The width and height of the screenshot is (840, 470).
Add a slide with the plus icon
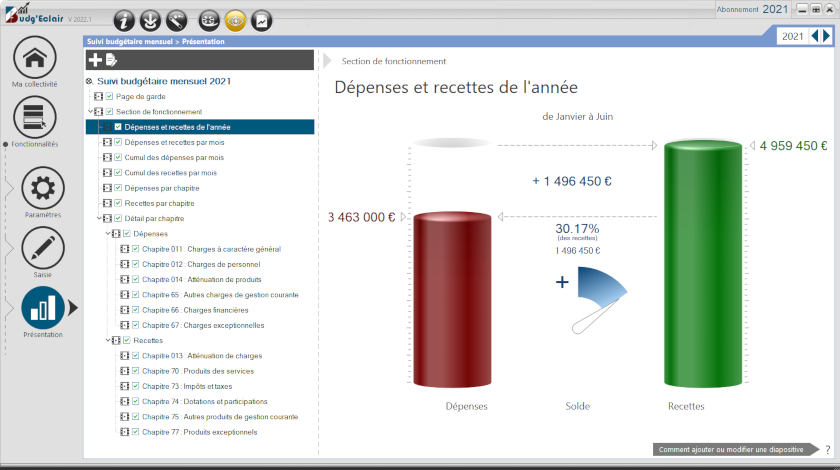95,60
